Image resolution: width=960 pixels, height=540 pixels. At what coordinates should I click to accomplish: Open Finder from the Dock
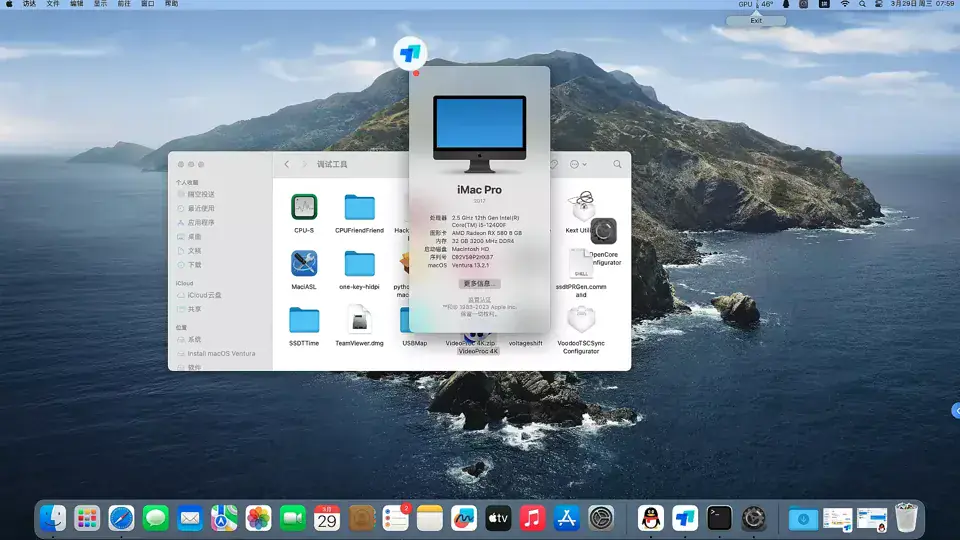pos(53,519)
